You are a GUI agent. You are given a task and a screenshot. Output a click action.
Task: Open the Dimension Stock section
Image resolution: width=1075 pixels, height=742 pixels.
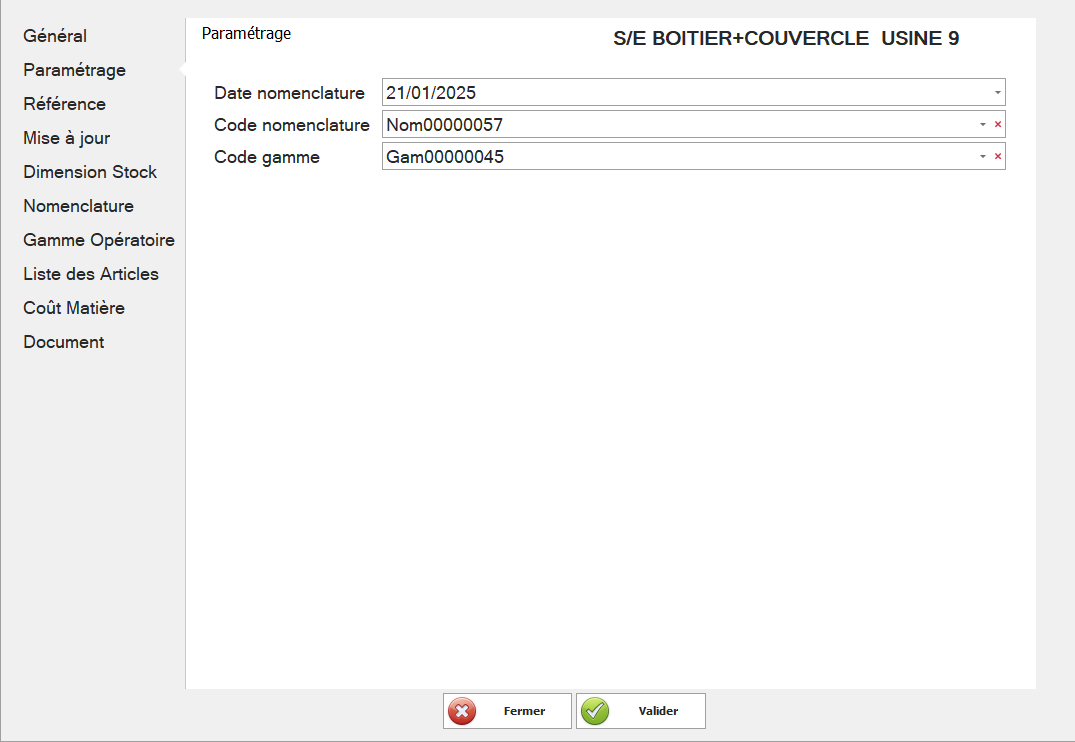click(x=90, y=172)
